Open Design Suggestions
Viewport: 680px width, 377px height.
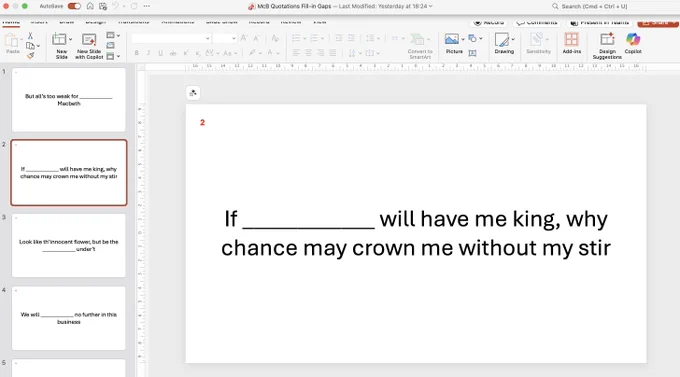pos(607,46)
